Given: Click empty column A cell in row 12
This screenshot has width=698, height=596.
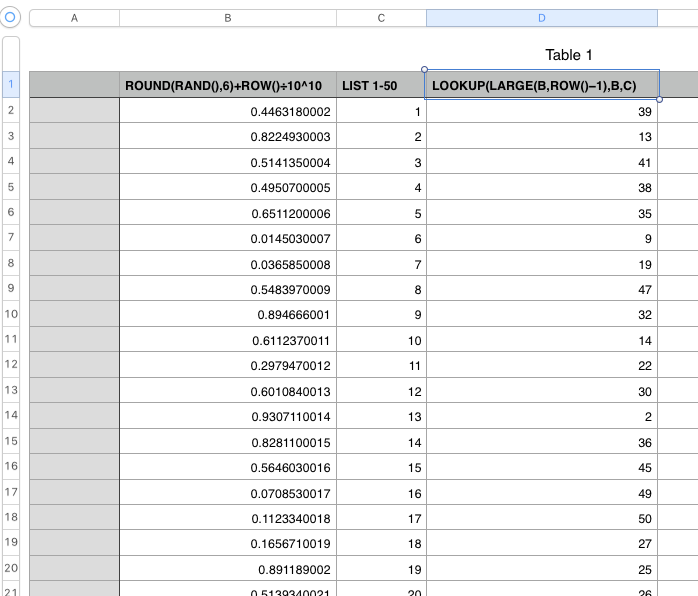Looking at the screenshot, I should click(74, 365).
